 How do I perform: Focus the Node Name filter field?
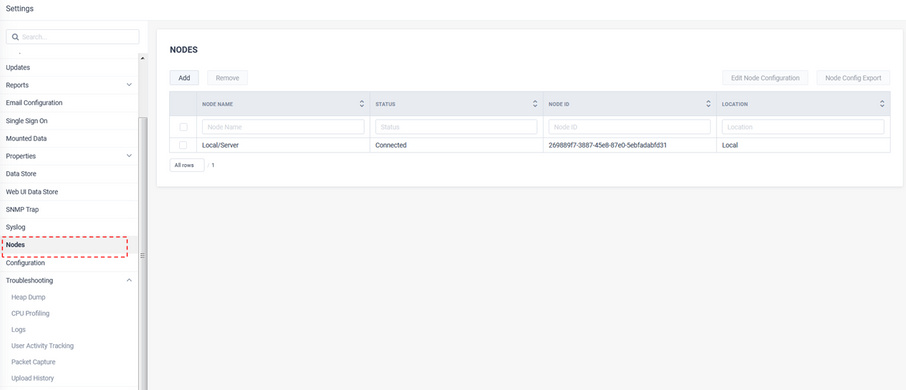coord(283,127)
